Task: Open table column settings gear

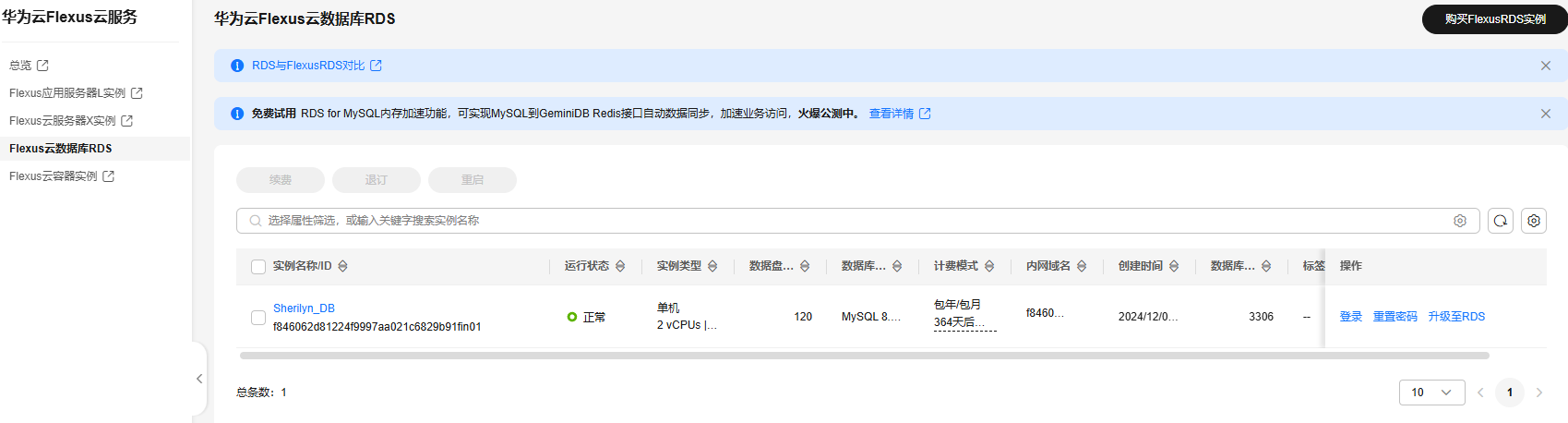Action: tap(1534, 221)
